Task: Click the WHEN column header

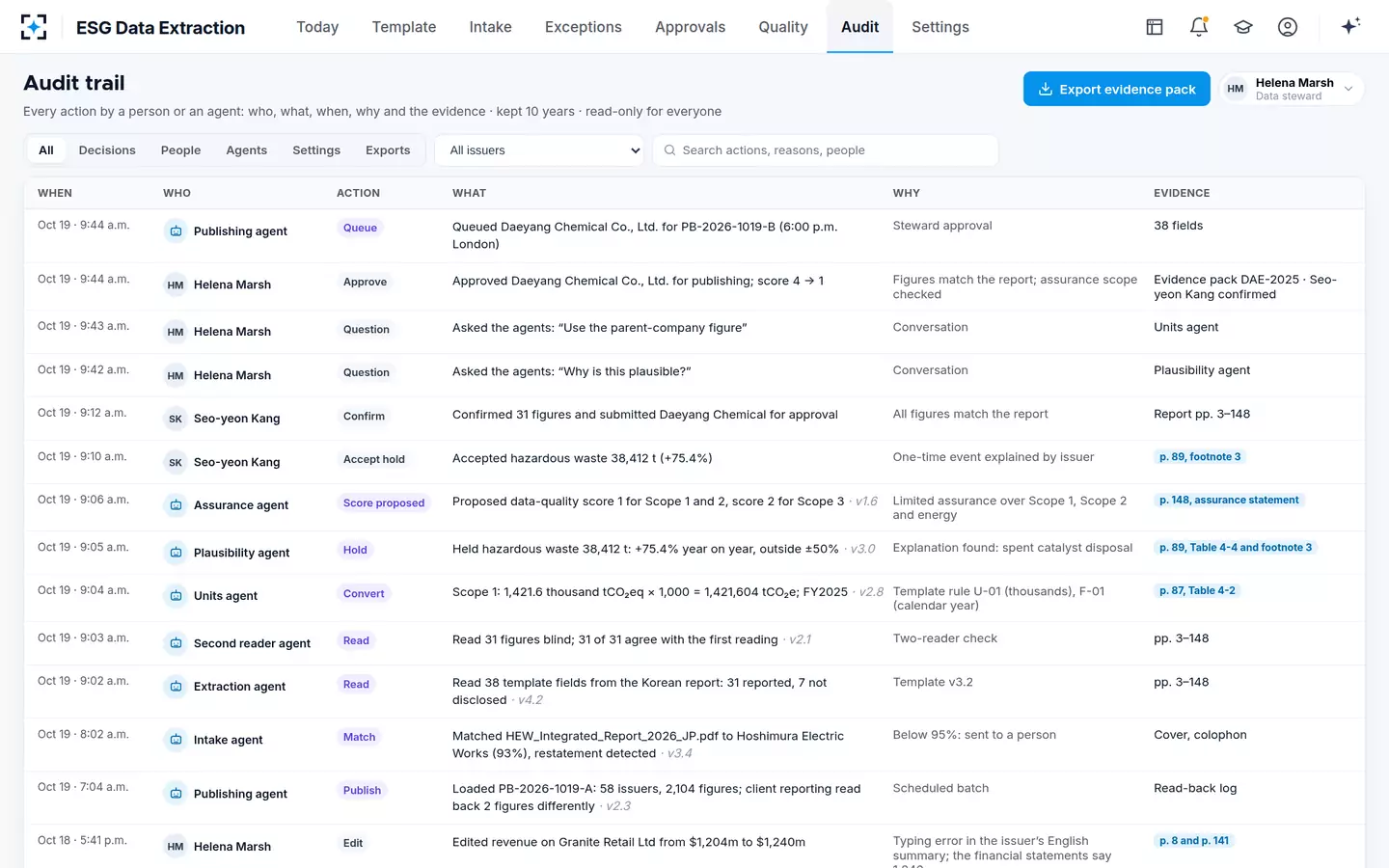Action: (x=55, y=193)
